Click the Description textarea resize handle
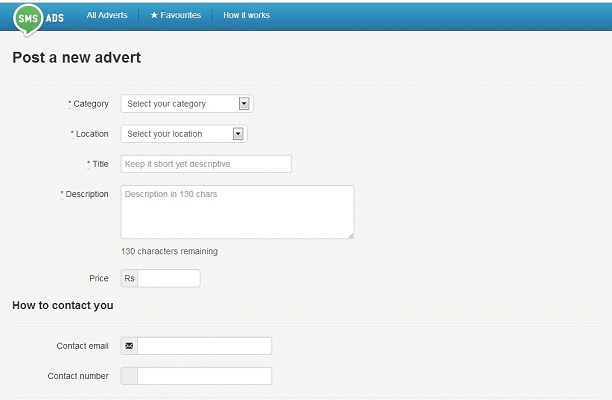The height and width of the screenshot is (400, 612). pos(351,236)
